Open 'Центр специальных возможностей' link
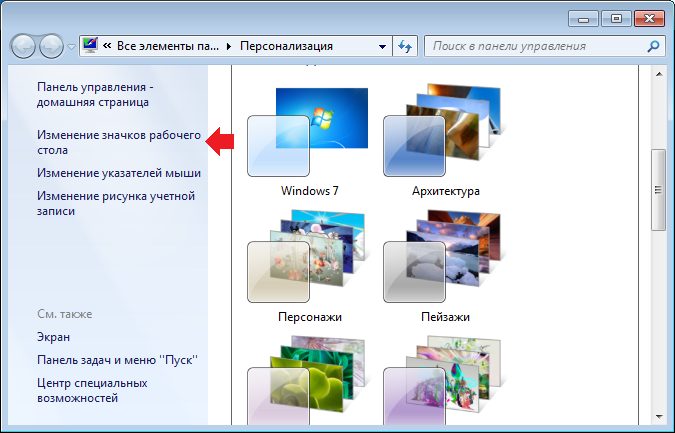Screen dimensions: 675x433 (x=92, y=390)
